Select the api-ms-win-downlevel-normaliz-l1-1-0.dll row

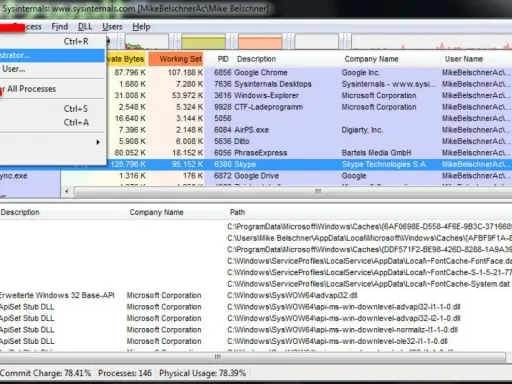click(256, 330)
